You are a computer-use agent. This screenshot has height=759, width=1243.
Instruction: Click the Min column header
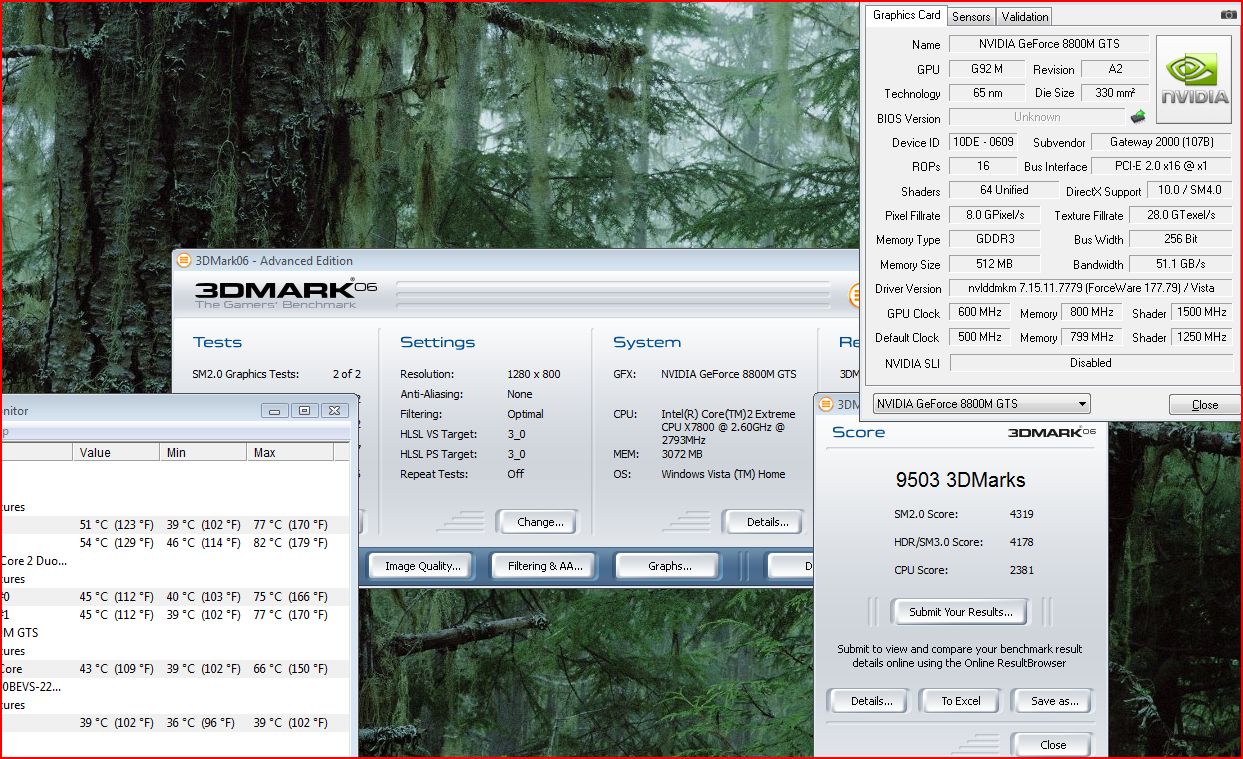tap(202, 452)
